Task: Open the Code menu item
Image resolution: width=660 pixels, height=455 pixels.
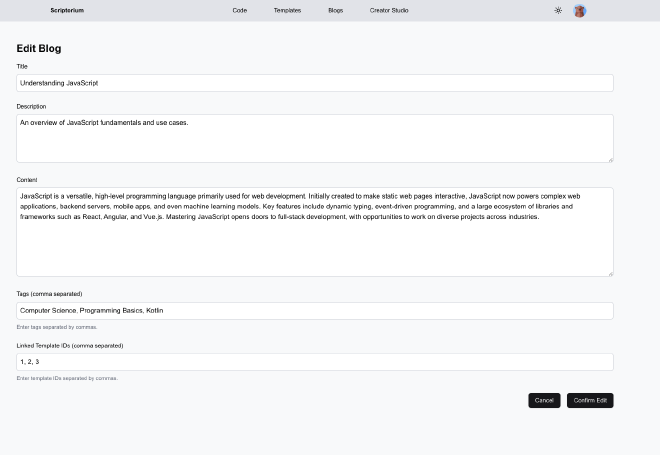Action: click(x=240, y=11)
